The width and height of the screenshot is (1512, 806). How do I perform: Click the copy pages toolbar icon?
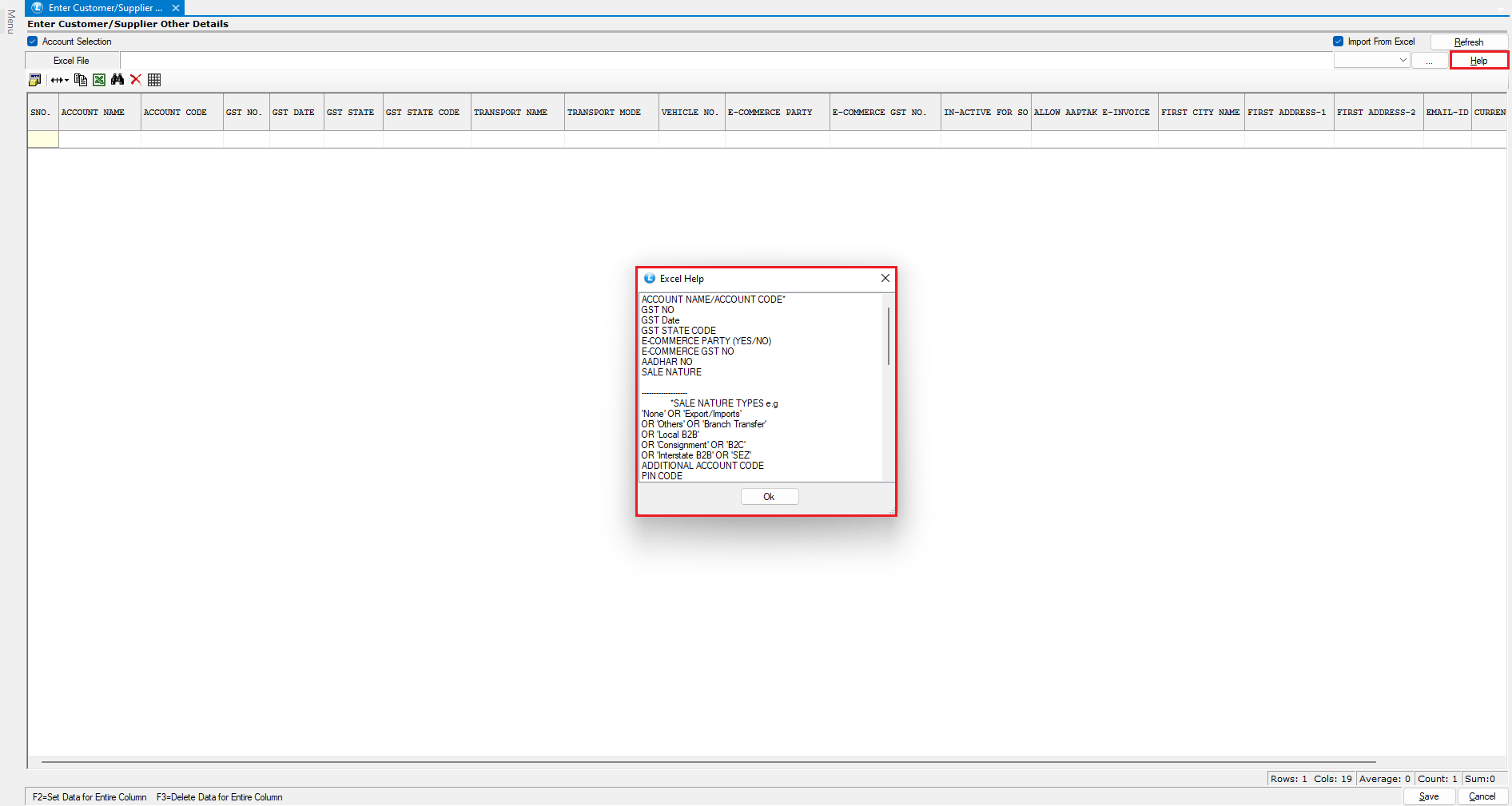(x=80, y=80)
